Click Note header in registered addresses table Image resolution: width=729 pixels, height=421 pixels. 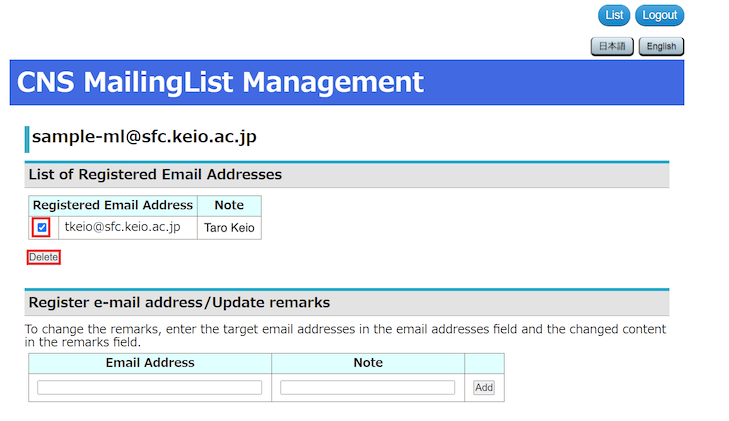point(229,205)
